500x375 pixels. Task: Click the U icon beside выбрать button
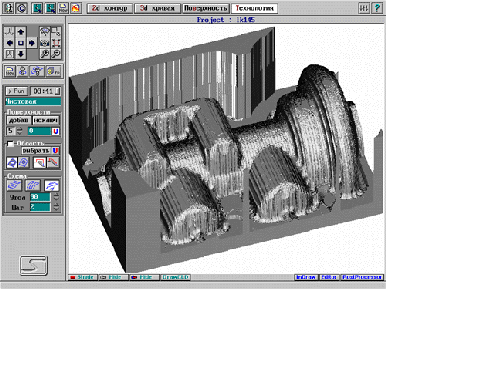[56, 151]
